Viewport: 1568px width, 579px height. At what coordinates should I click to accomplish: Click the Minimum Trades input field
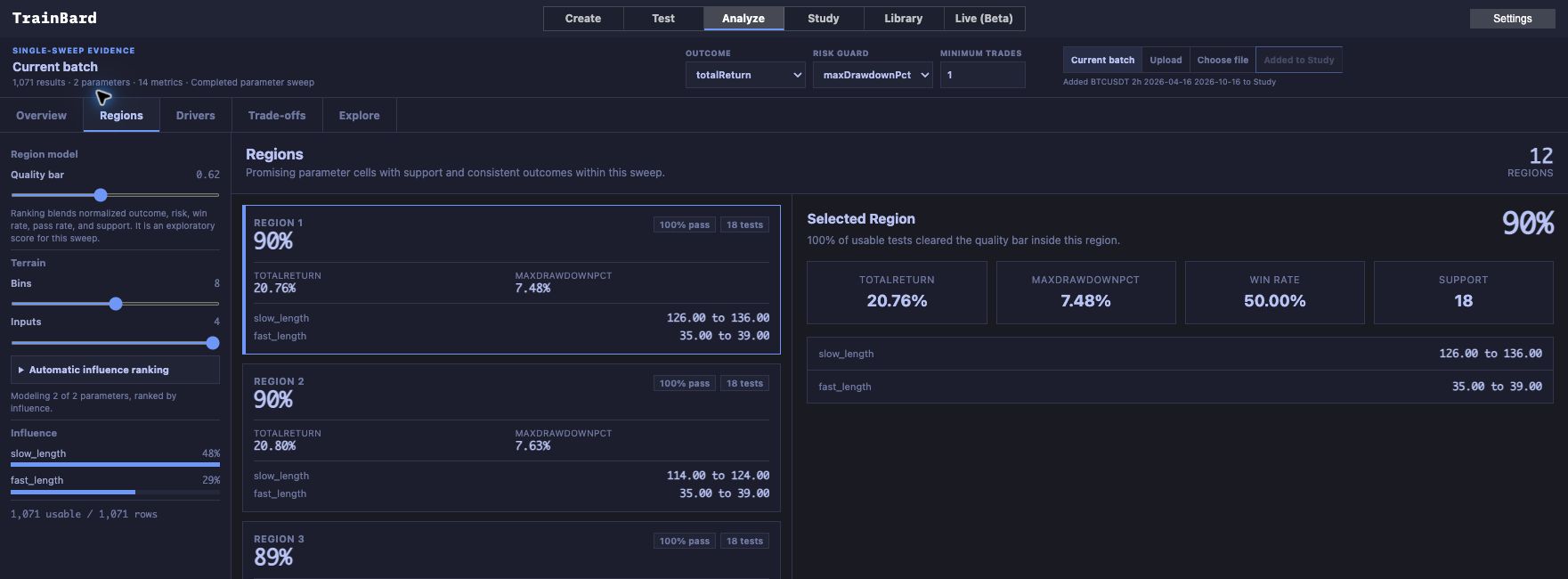[982, 75]
